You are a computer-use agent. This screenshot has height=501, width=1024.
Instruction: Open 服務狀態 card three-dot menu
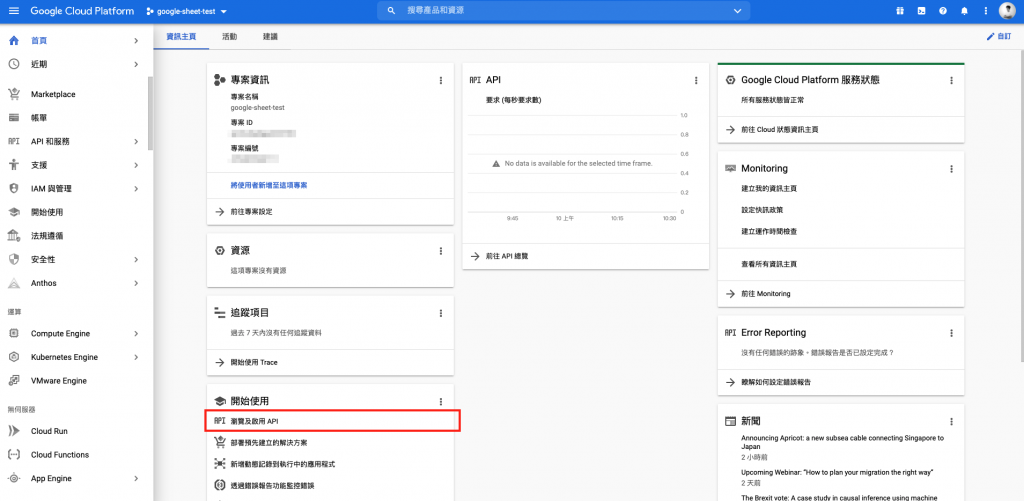pos(952,80)
